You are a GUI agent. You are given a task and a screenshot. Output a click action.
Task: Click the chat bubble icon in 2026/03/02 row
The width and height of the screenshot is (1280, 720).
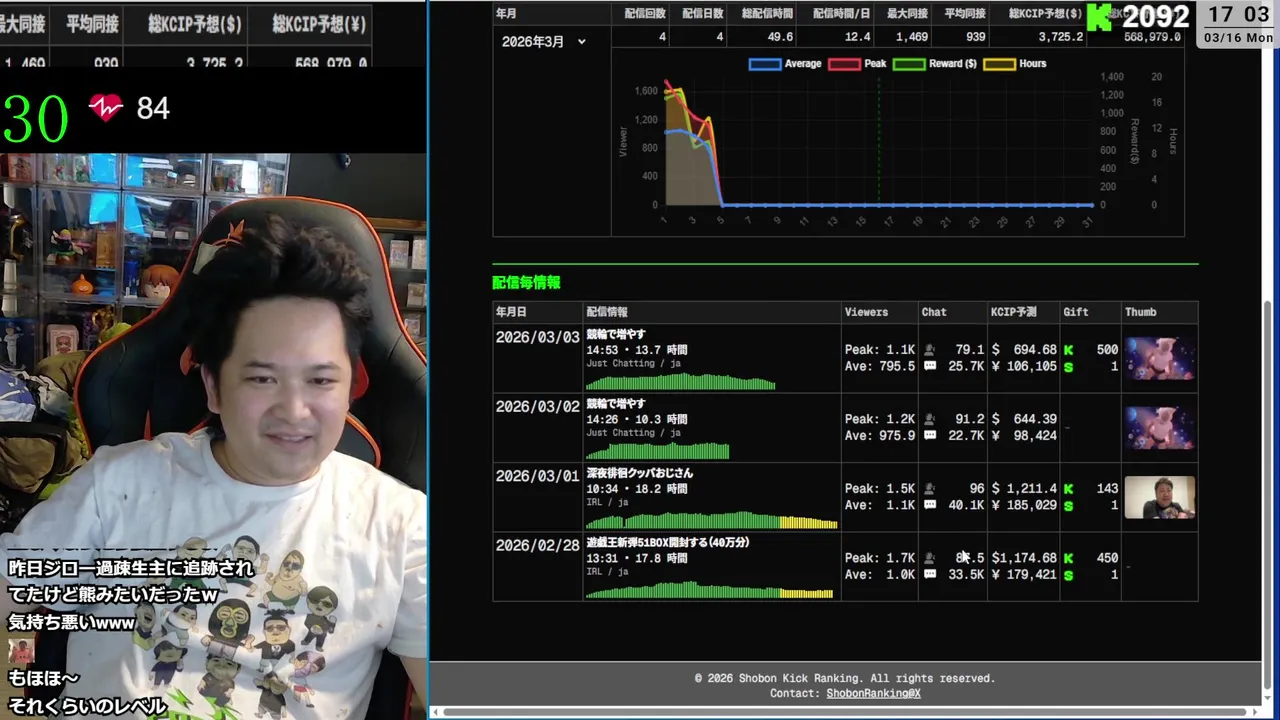tap(930, 436)
